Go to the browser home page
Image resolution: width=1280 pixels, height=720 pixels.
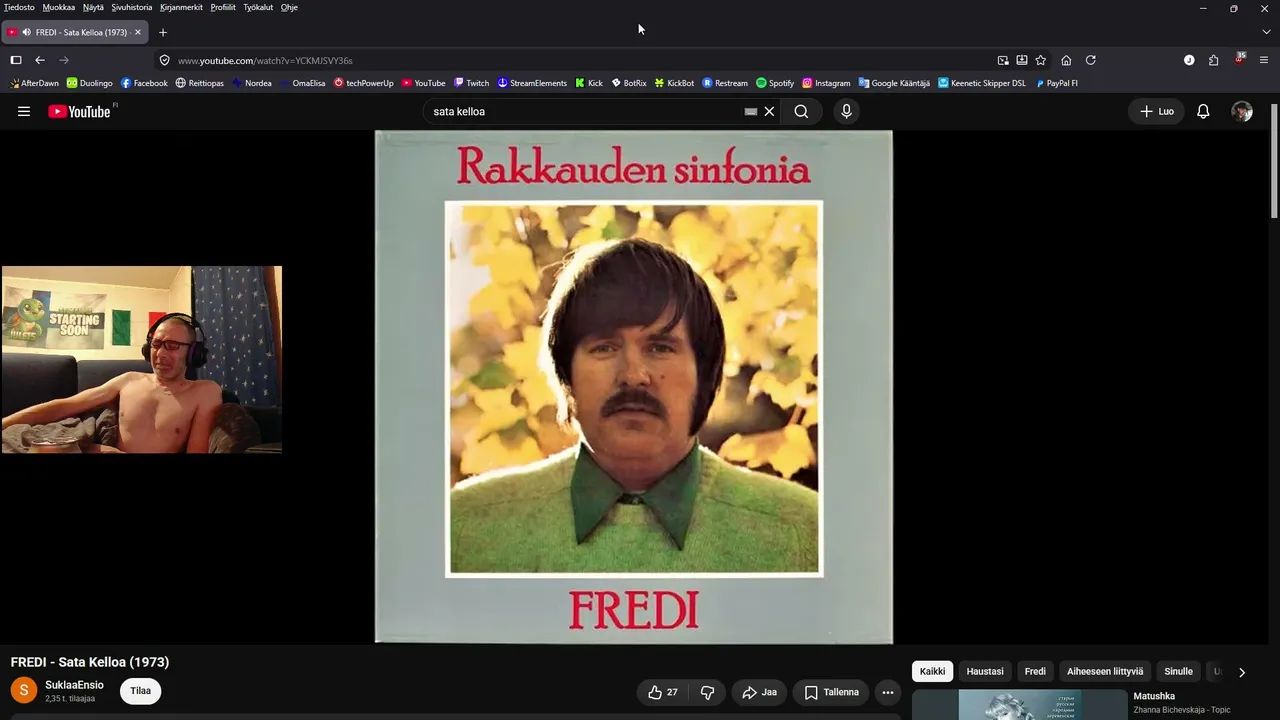tap(1066, 60)
